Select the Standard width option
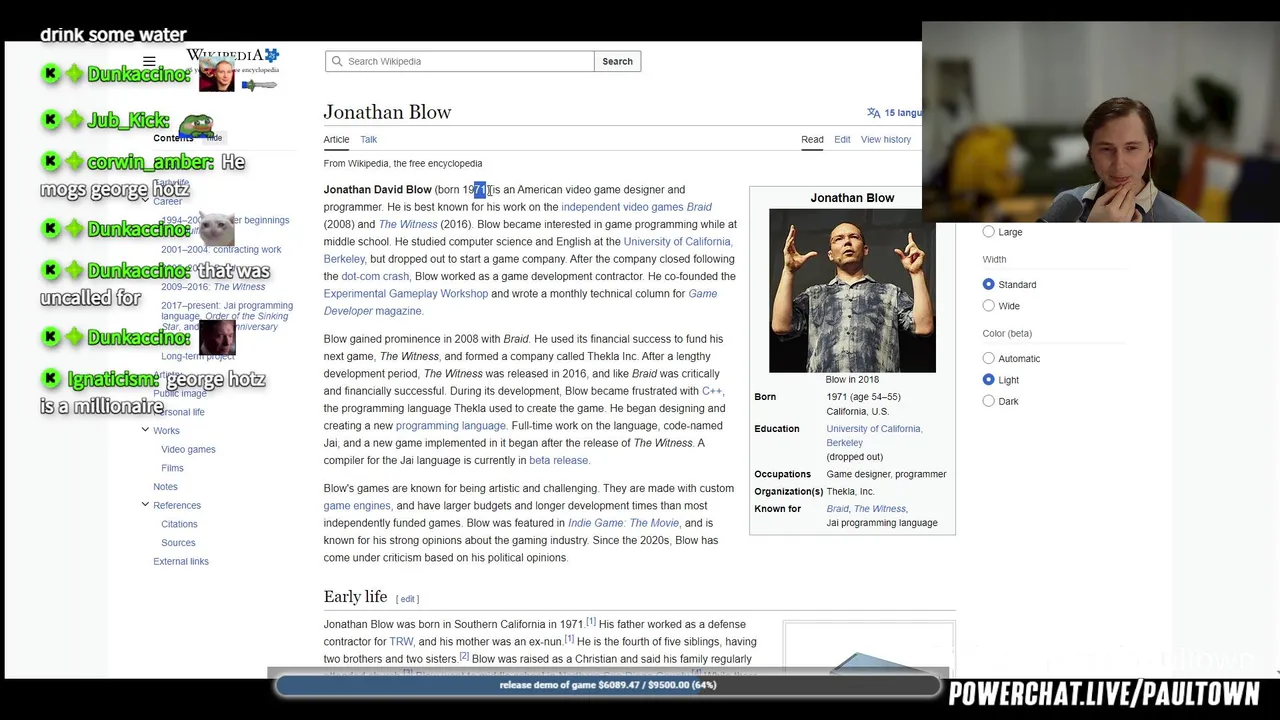Viewport: 1280px width, 720px height. coord(989,285)
